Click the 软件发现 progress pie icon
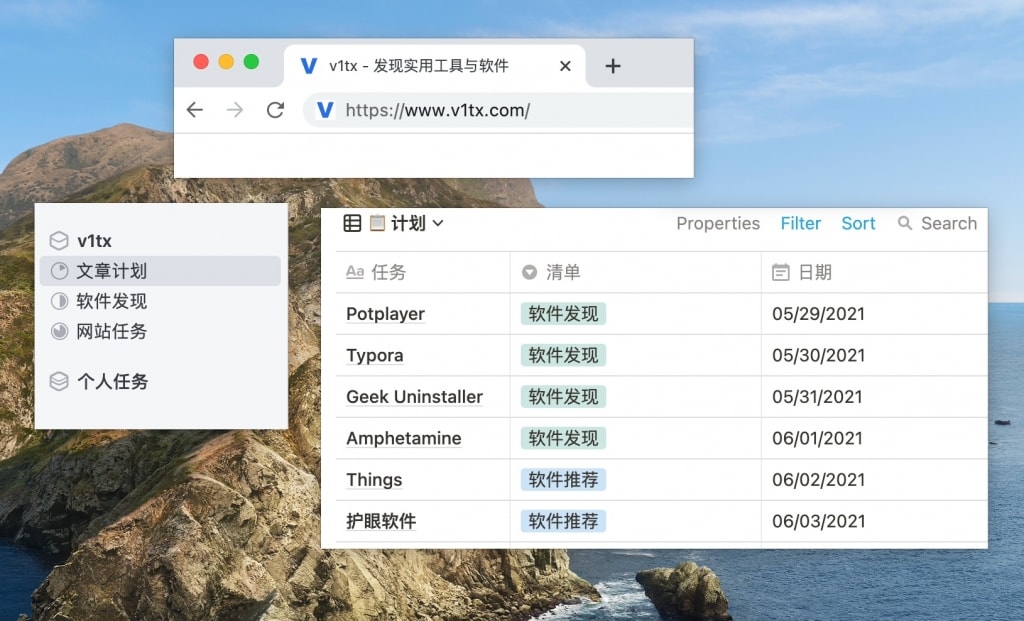The width and height of the screenshot is (1024, 621). pyautogui.click(x=59, y=301)
